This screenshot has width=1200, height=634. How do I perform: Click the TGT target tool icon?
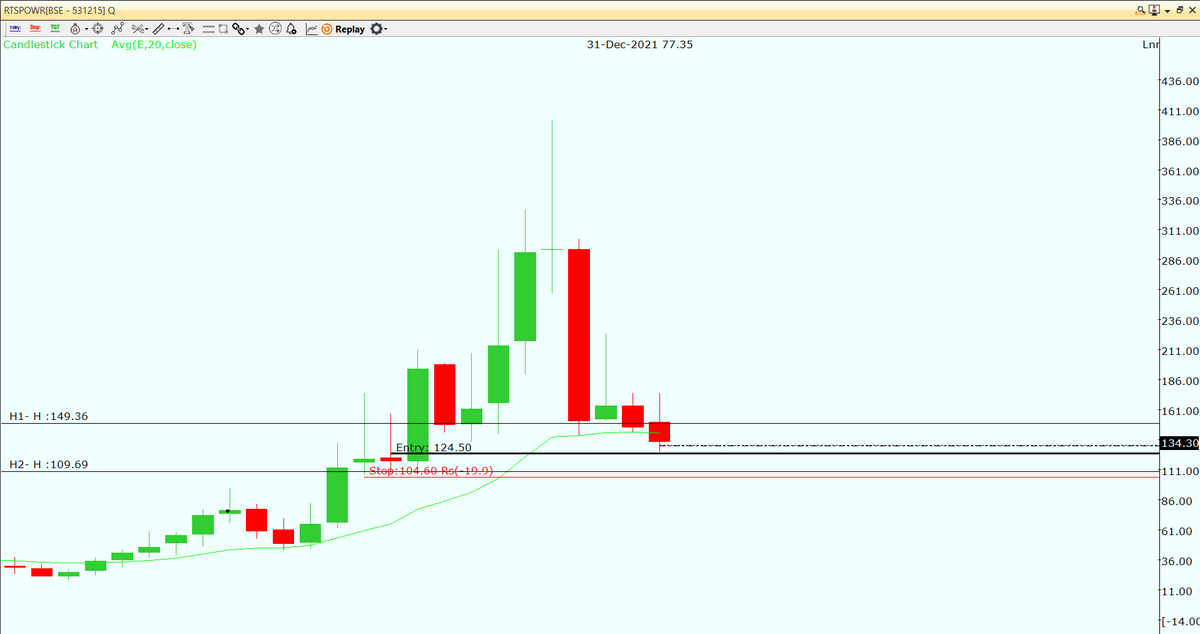click(55, 29)
